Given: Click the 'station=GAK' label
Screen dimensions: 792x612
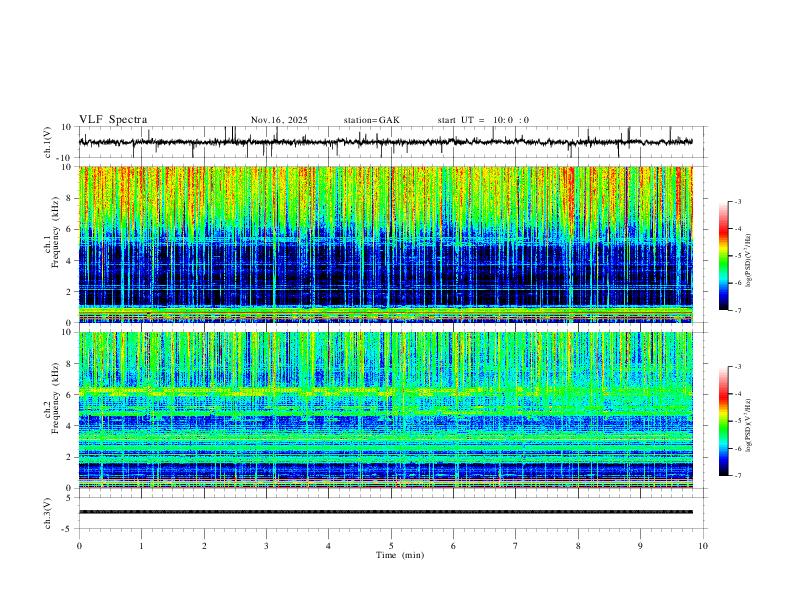Looking at the screenshot, I should coord(371,120).
